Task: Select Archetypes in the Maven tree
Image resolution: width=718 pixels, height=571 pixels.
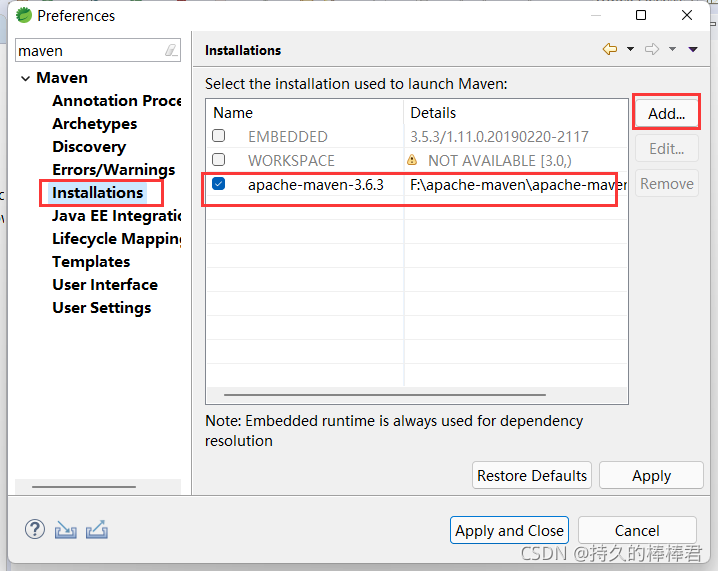Action: (95, 124)
